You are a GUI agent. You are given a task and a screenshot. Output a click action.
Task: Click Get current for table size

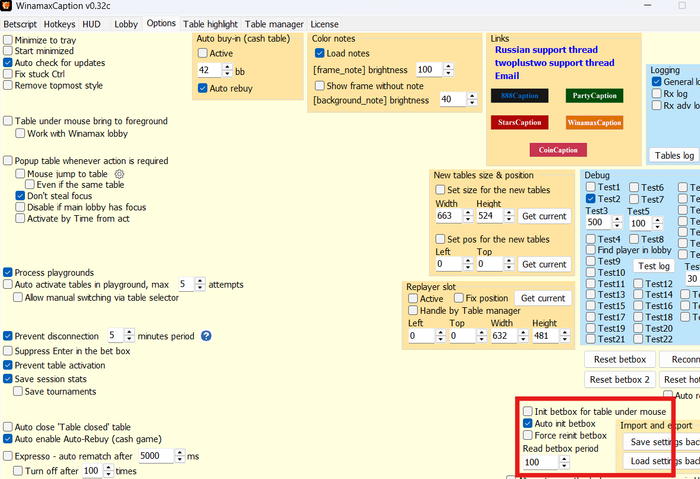[544, 216]
